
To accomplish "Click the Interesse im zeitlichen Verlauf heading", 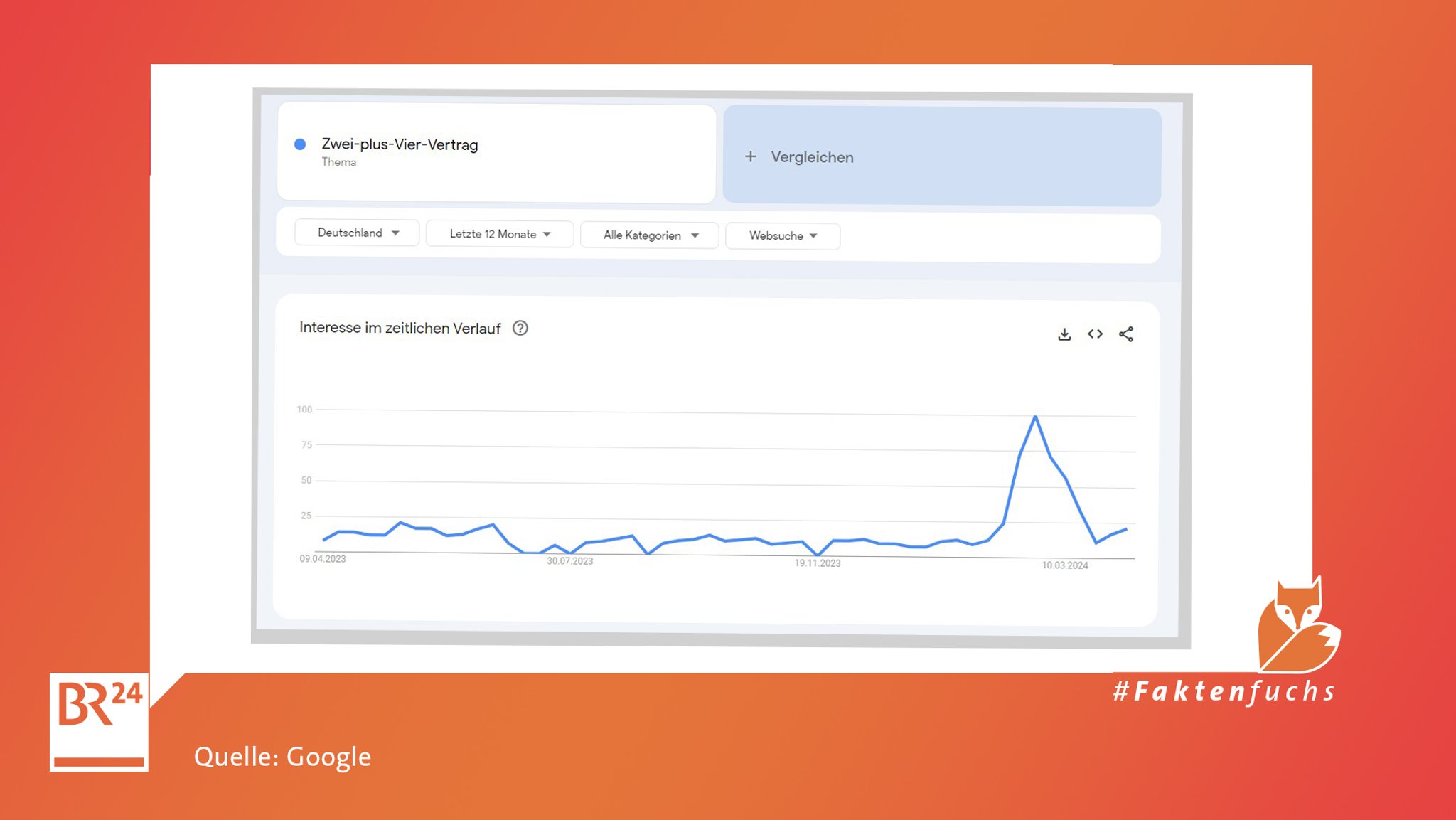I will [400, 328].
